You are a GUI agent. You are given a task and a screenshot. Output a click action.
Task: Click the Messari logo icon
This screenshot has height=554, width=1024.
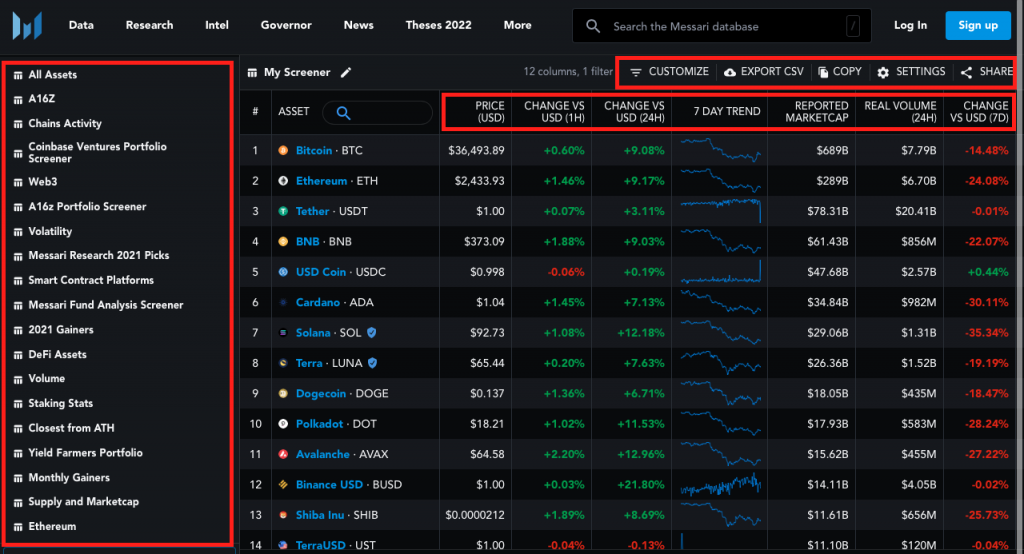24,25
